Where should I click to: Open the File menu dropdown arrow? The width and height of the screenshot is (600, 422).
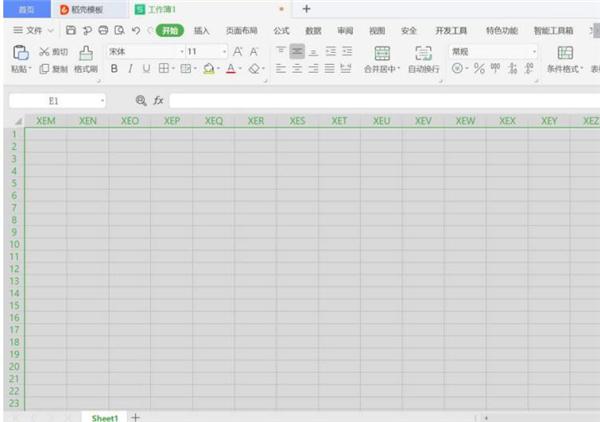(x=51, y=31)
